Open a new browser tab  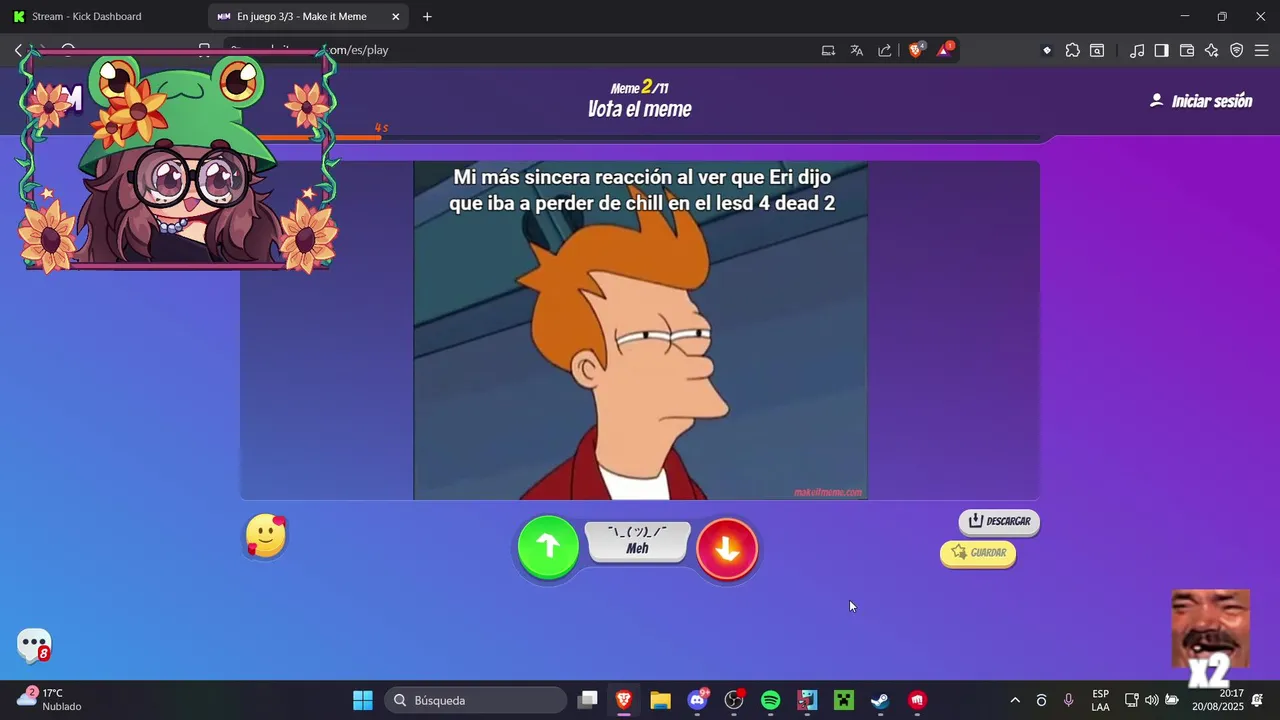click(427, 16)
